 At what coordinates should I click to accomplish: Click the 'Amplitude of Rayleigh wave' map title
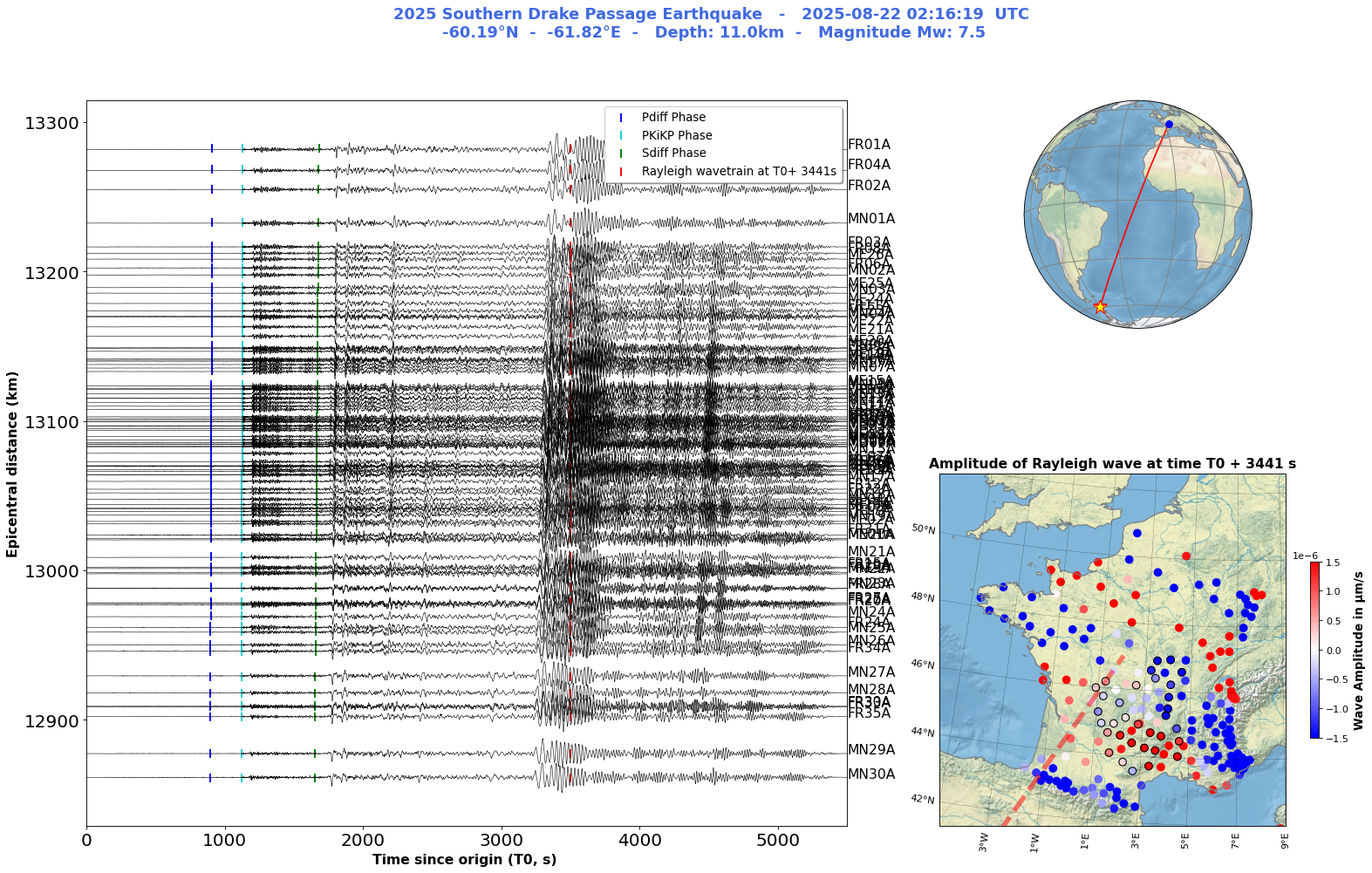1112,464
